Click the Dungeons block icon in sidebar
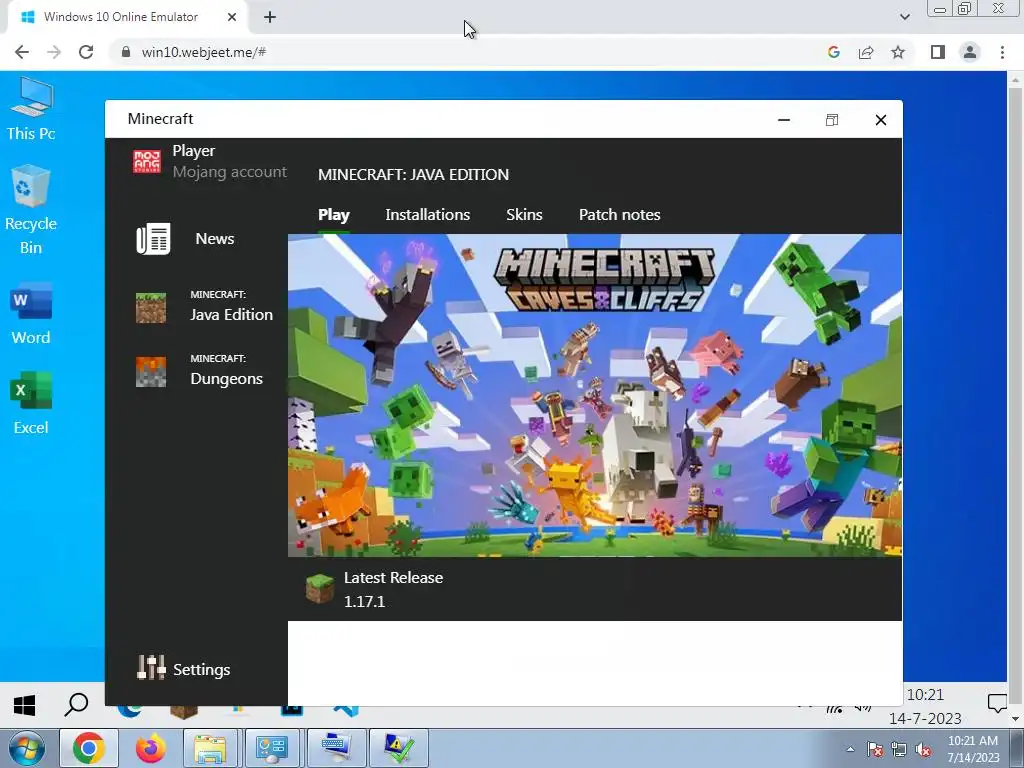 [151, 372]
